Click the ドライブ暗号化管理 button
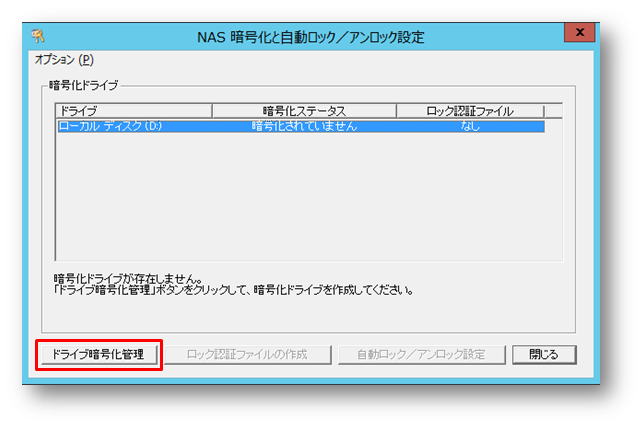Screen dimensions: 642x427 pyautogui.click(x=98, y=355)
